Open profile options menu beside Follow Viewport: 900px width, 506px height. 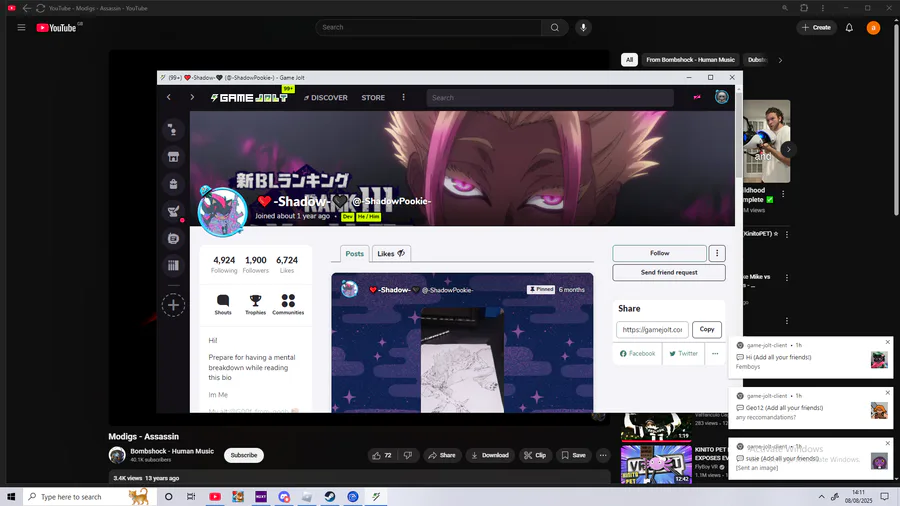pyautogui.click(x=717, y=253)
